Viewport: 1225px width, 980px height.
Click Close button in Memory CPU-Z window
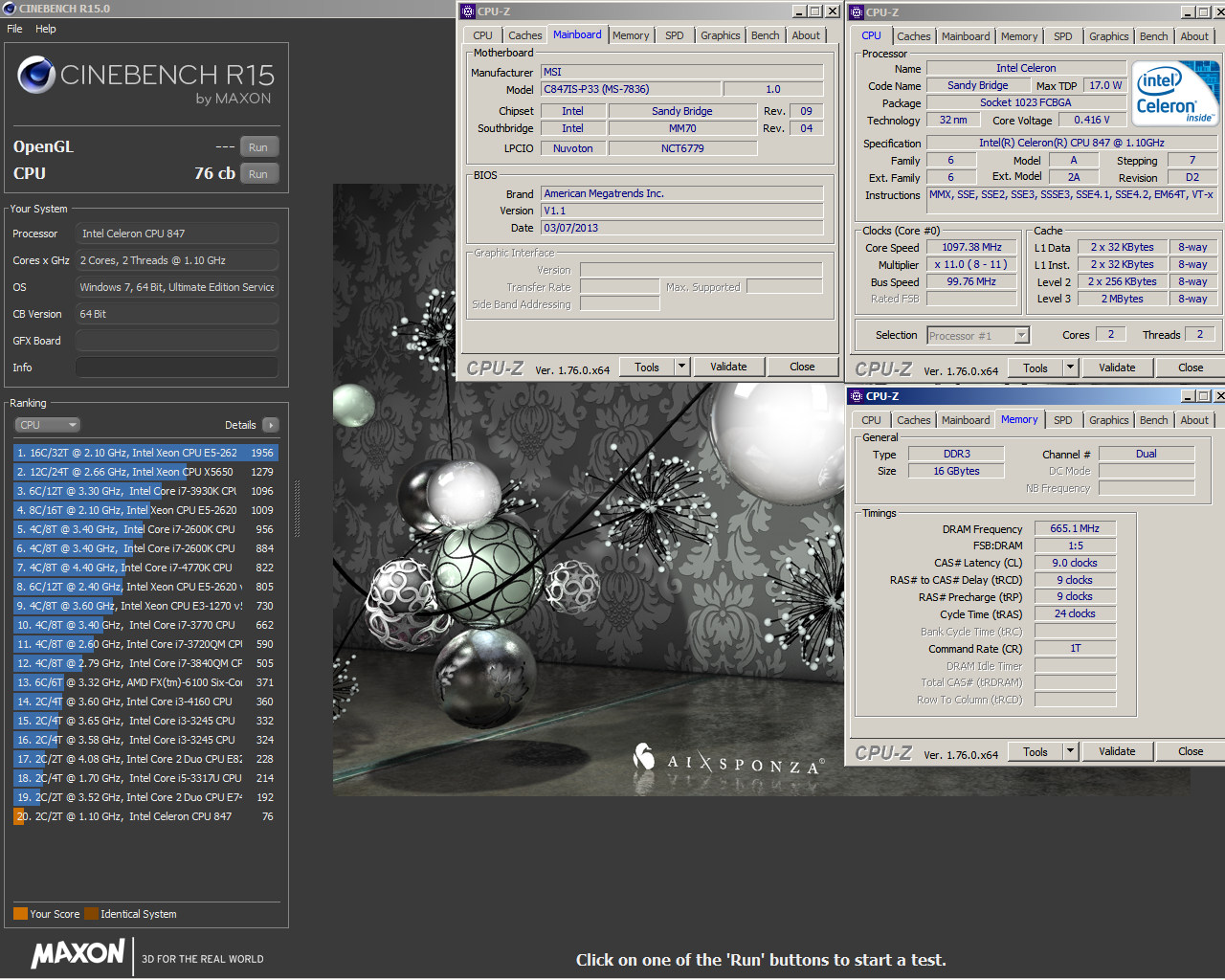1191,751
